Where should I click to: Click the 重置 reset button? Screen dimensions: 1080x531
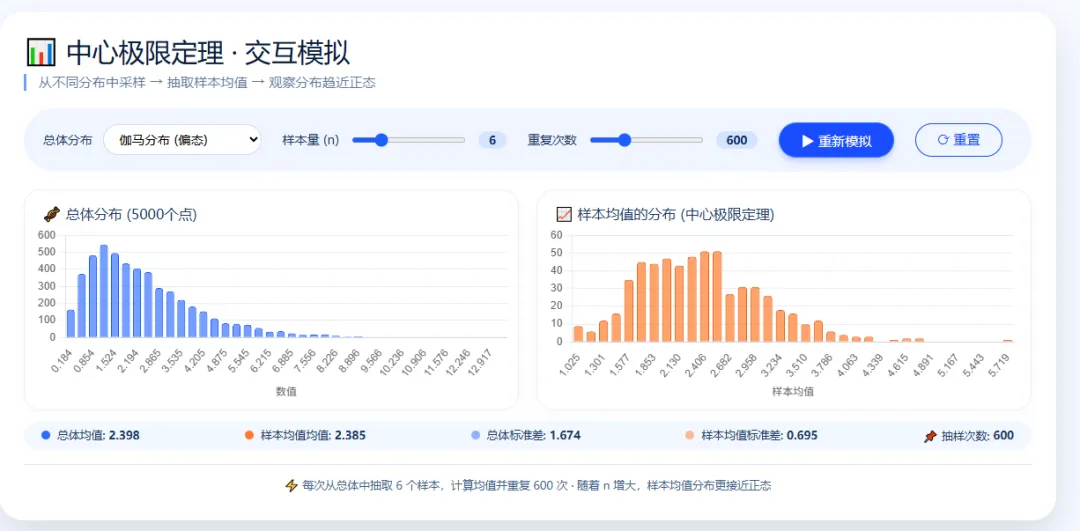coord(958,140)
